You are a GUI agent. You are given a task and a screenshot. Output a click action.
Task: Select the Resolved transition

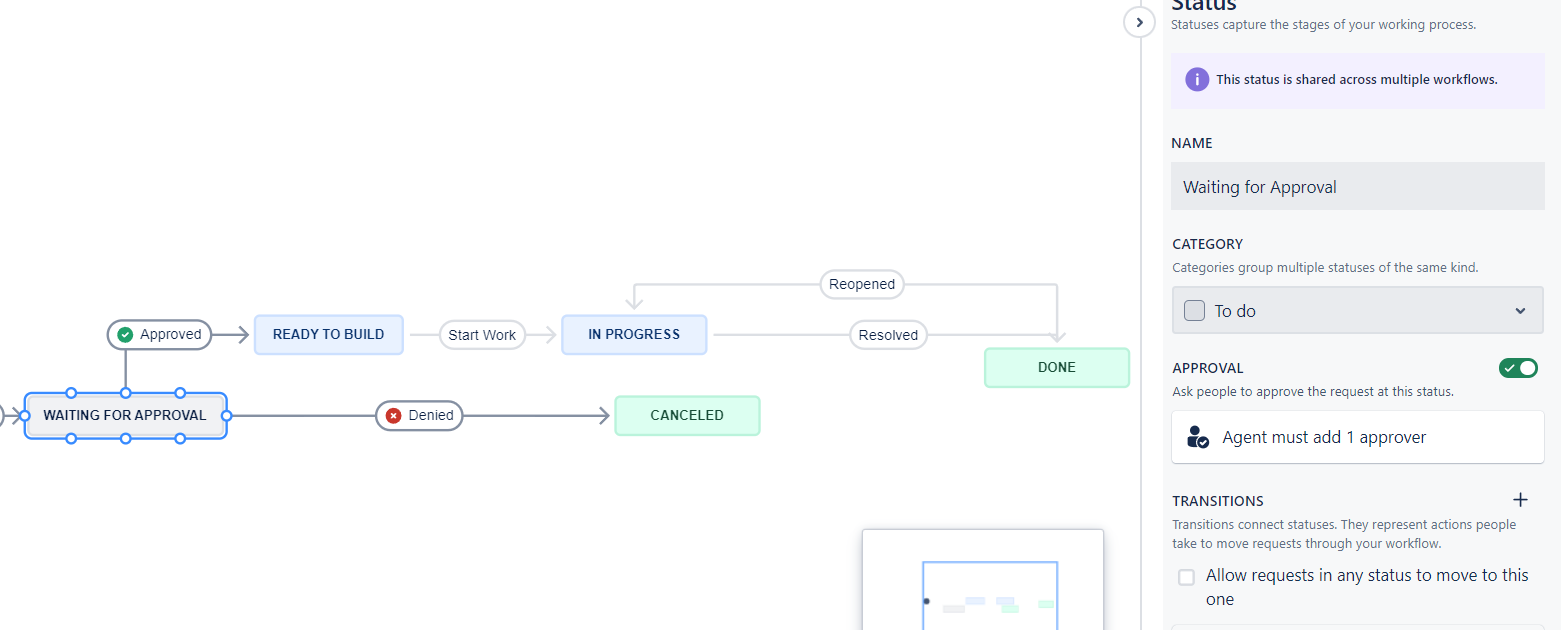point(888,335)
